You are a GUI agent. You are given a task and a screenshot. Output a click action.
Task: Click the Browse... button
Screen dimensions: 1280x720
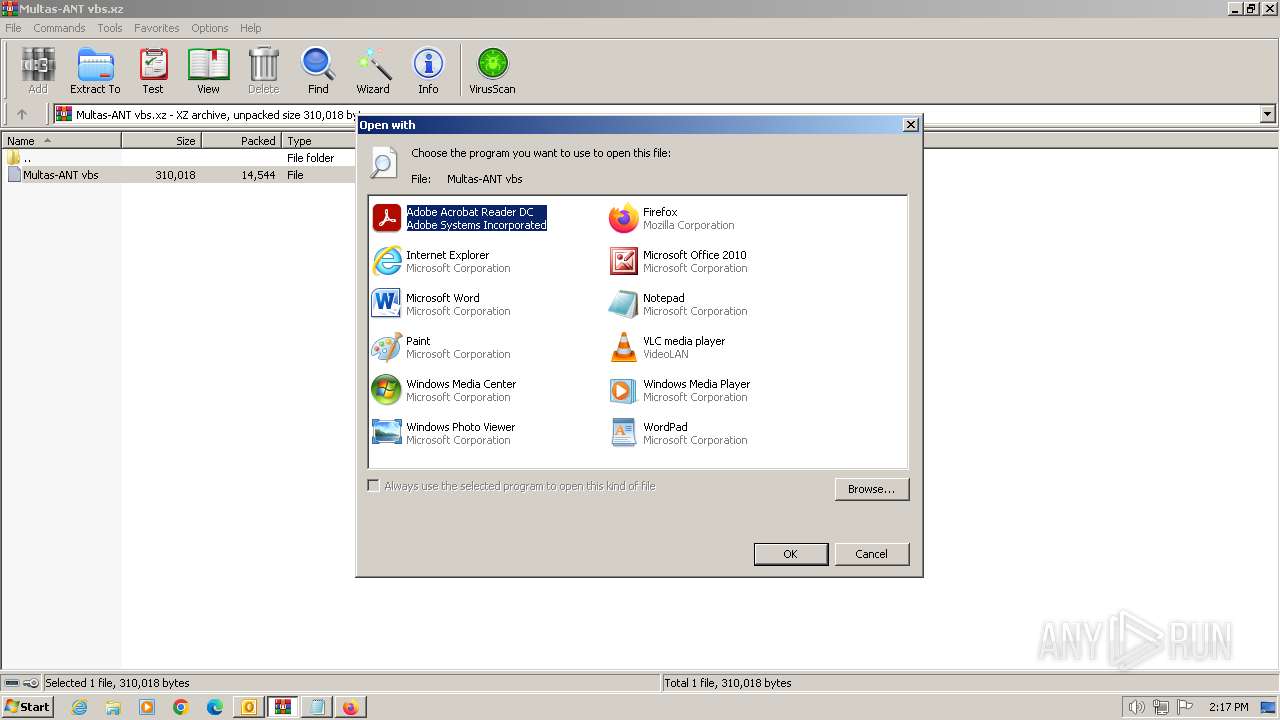(871, 489)
